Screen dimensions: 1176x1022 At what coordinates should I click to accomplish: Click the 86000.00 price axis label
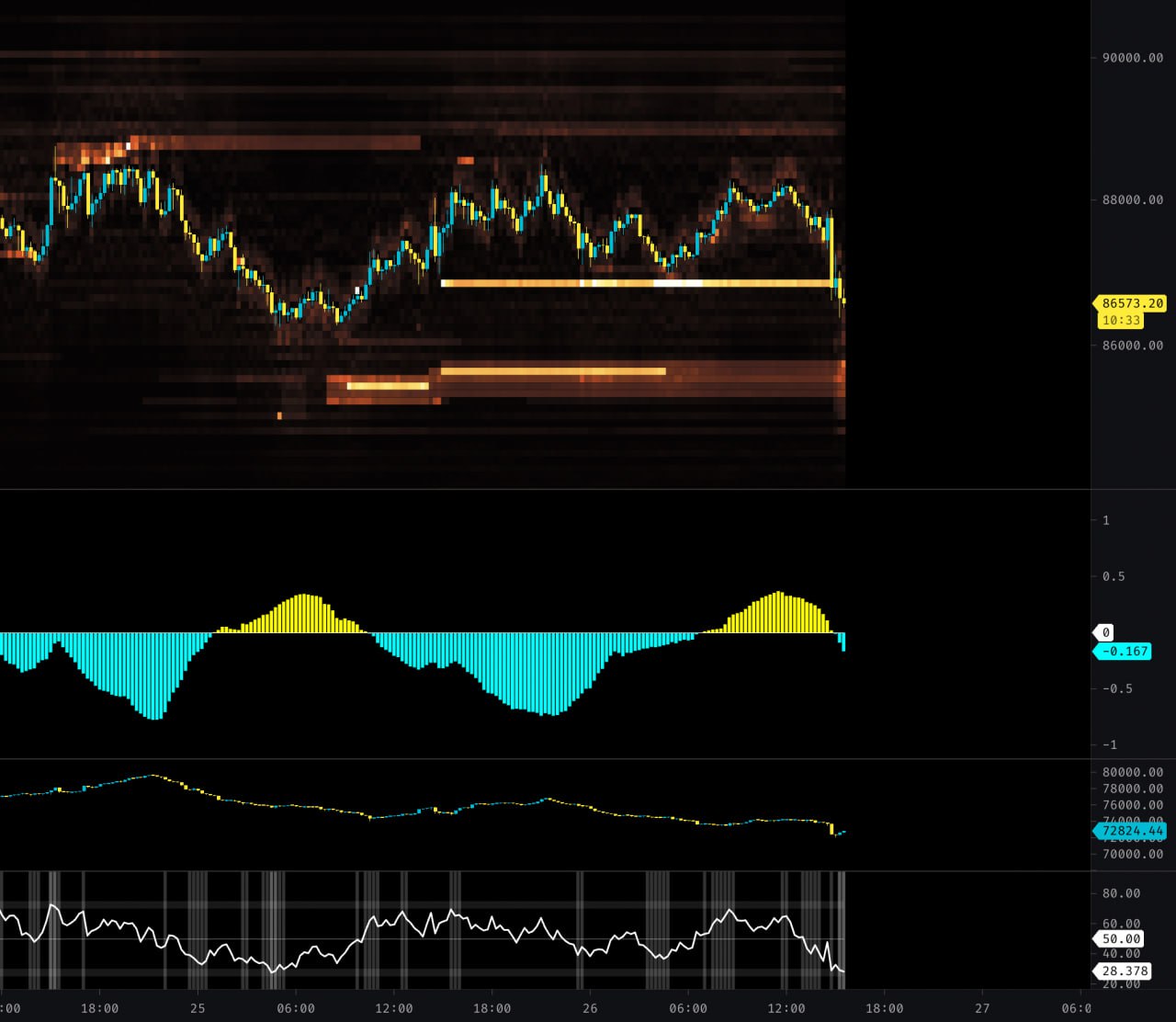[x=1132, y=346]
